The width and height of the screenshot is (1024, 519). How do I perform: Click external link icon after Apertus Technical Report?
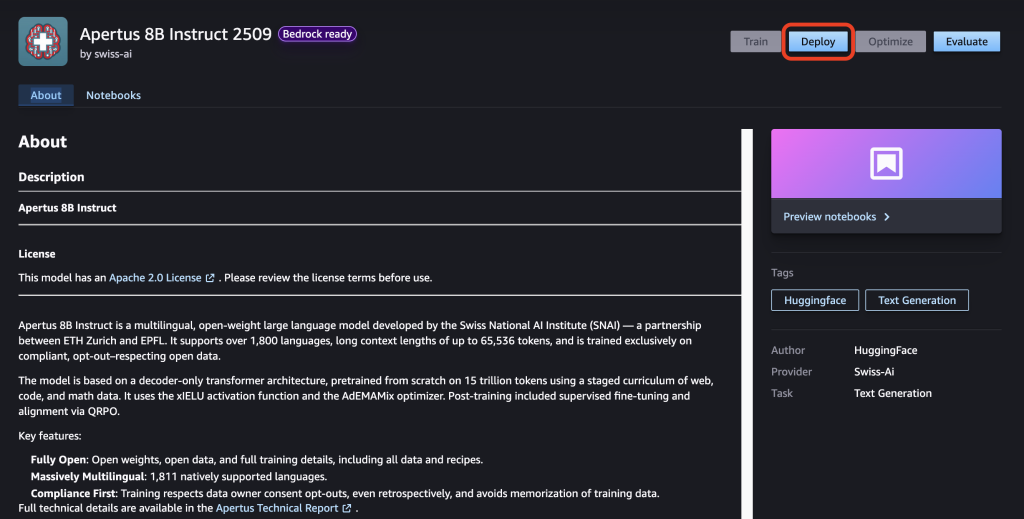click(x=347, y=508)
